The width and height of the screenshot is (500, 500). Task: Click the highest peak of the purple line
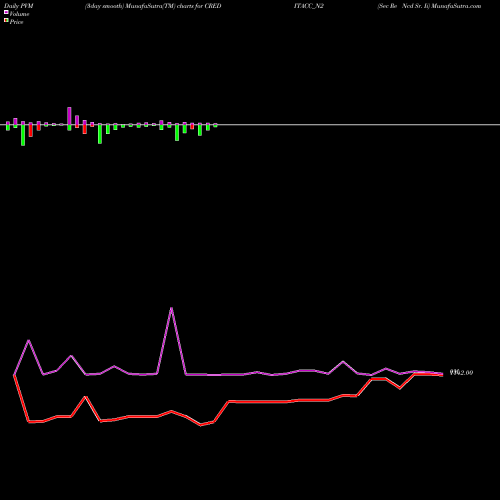click(x=171, y=308)
